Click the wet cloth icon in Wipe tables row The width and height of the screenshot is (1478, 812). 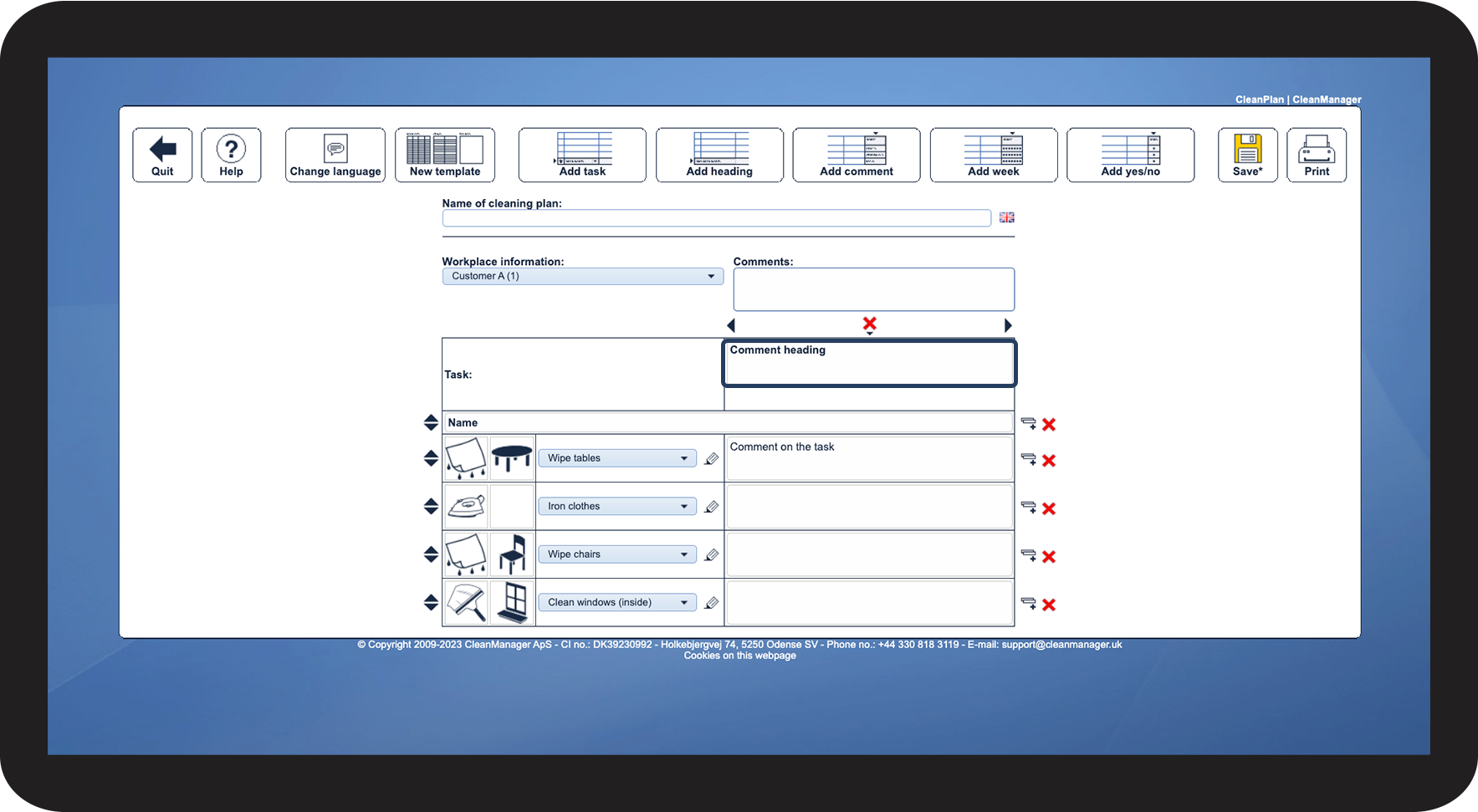click(466, 458)
